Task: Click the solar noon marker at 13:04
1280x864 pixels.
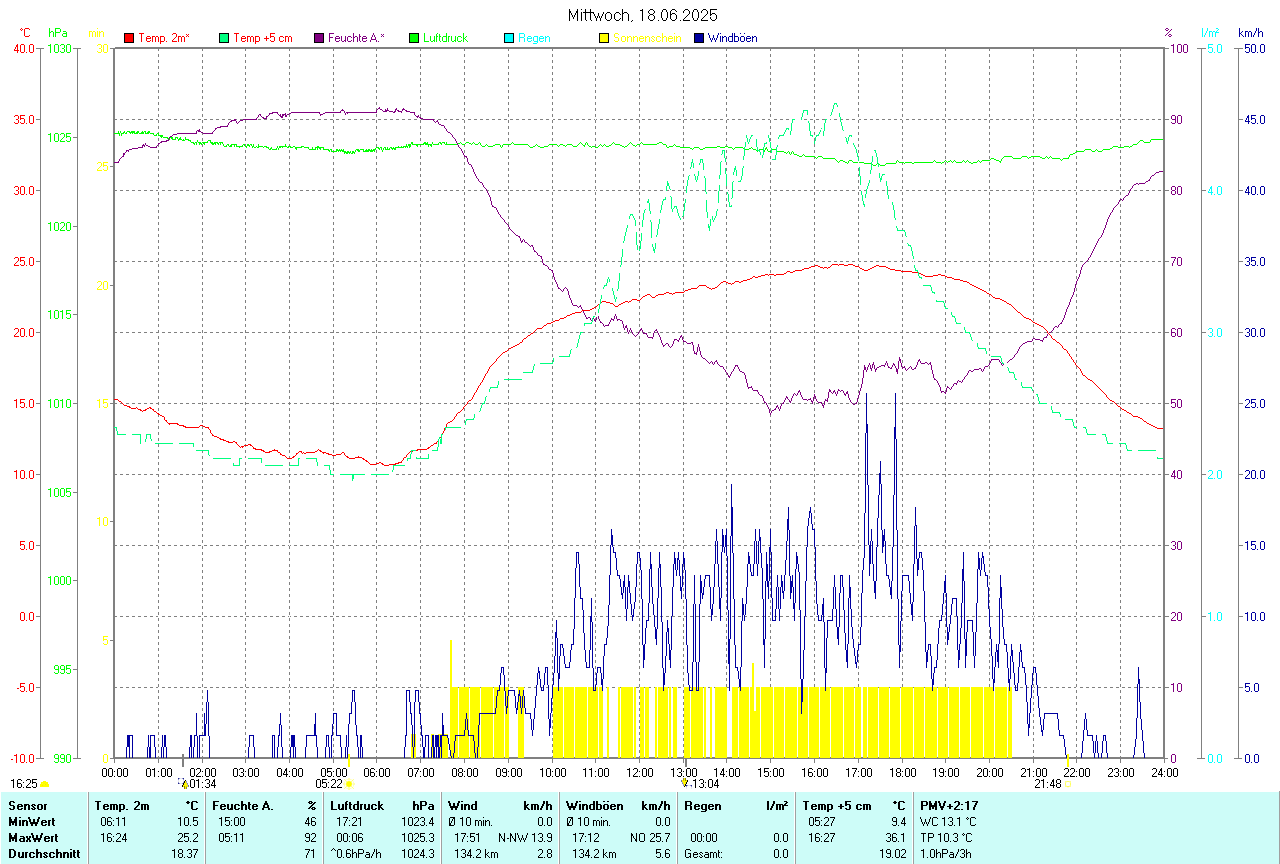Action: tap(685, 784)
